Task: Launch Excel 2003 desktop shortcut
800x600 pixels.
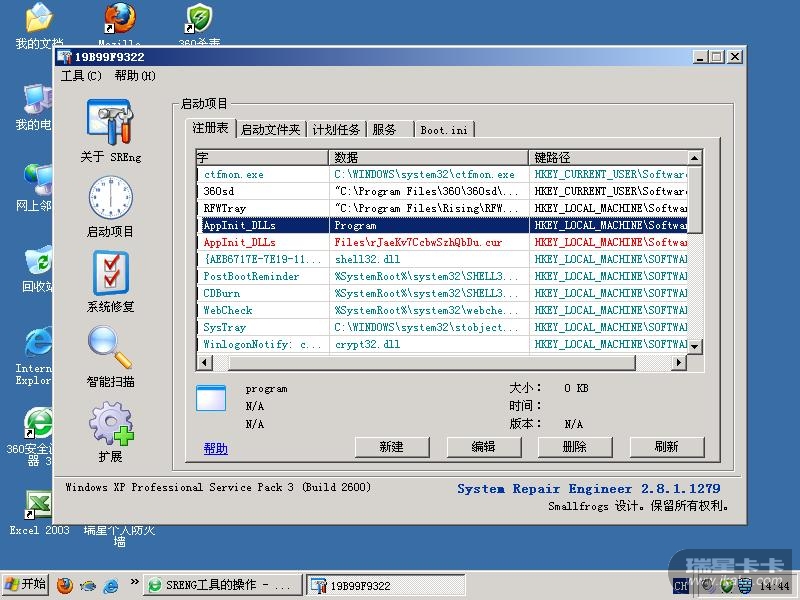Action: pyautogui.click(x=39, y=513)
